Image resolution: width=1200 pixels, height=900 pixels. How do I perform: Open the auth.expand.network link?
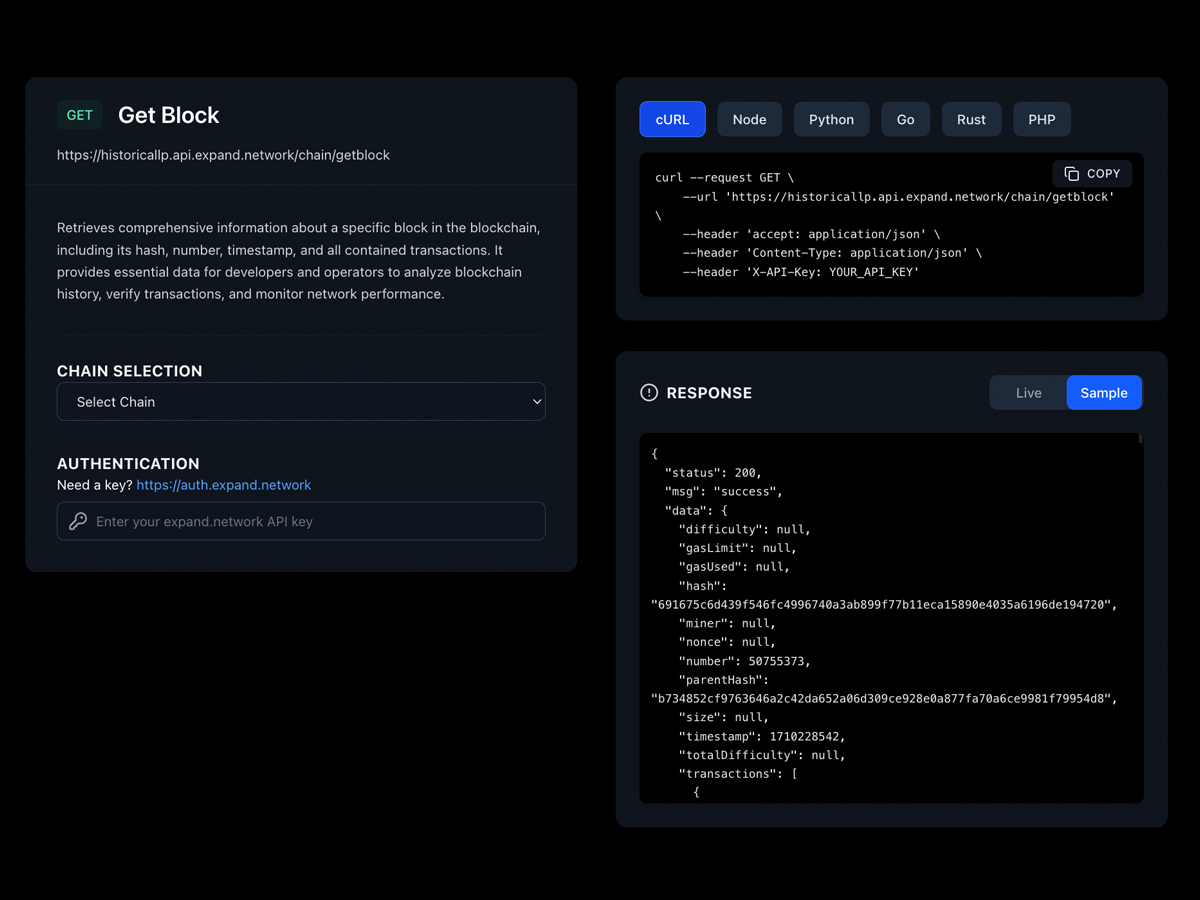point(224,485)
